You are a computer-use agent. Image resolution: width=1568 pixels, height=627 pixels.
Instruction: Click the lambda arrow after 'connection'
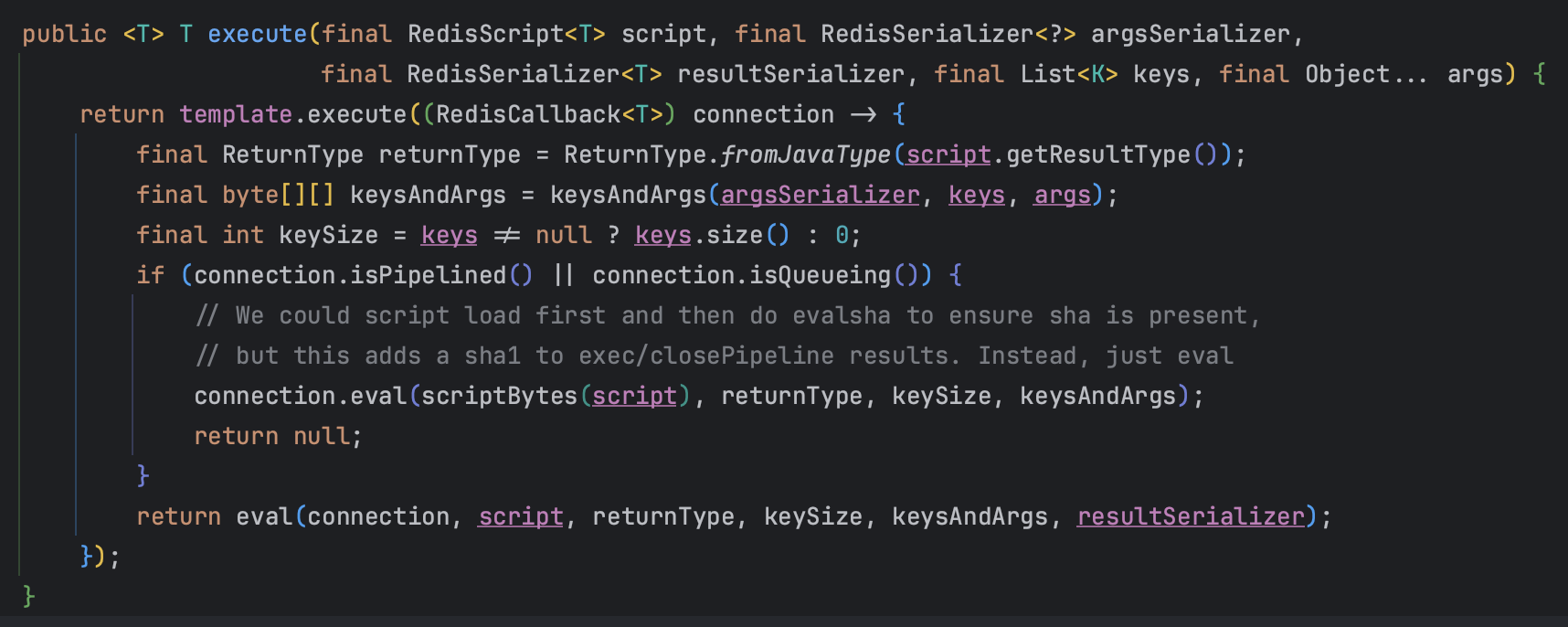(863, 114)
